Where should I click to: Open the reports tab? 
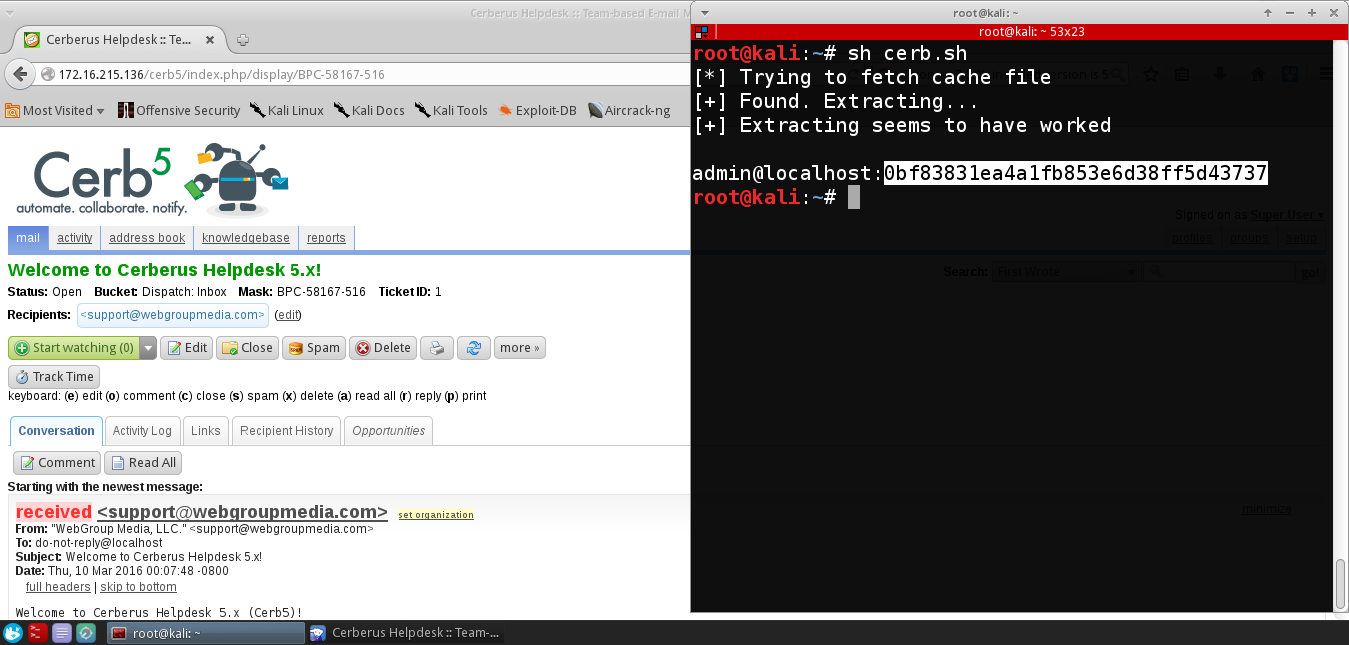[x=326, y=238]
